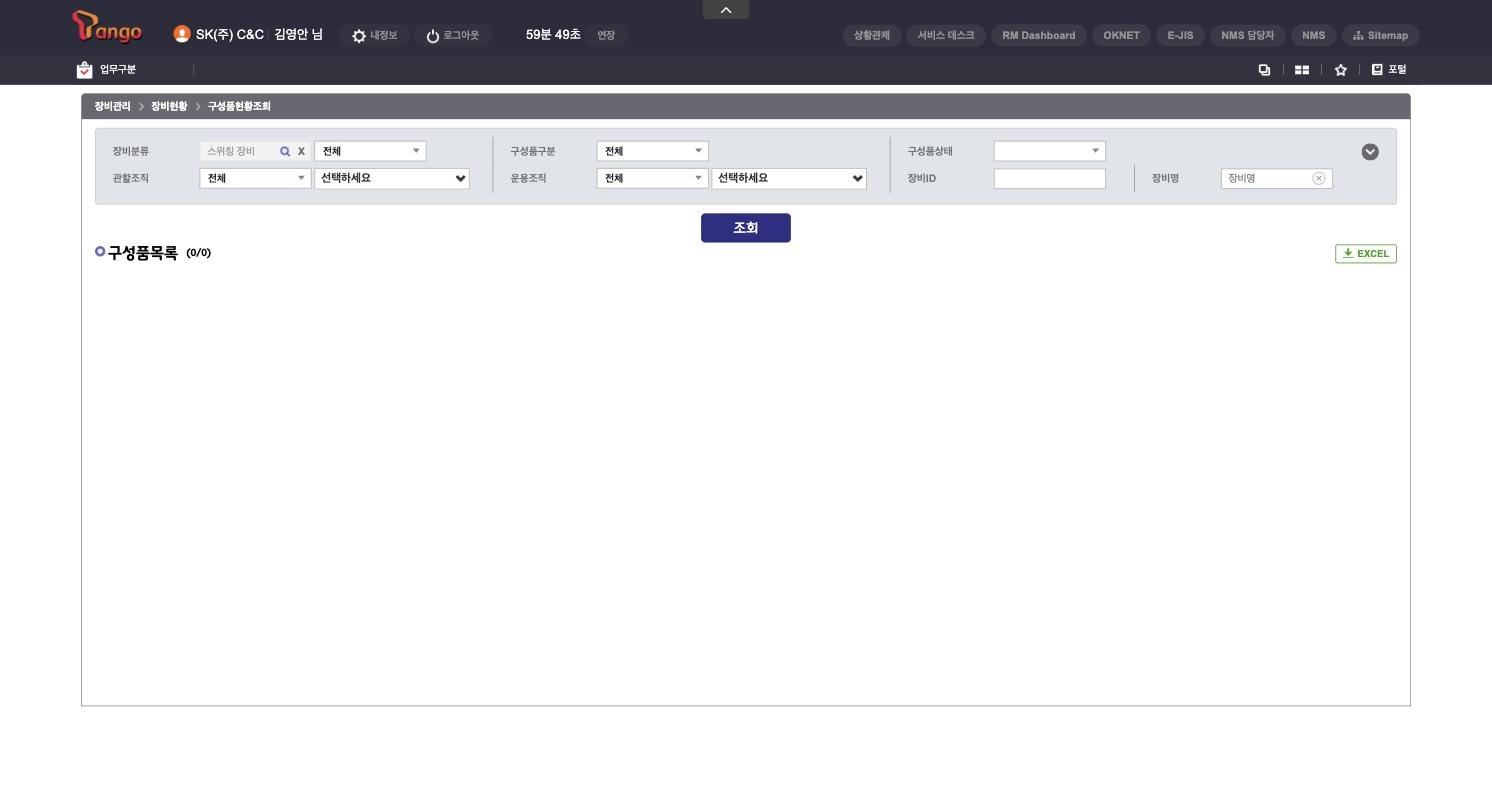Click the favorites star icon

click(x=1341, y=70)
